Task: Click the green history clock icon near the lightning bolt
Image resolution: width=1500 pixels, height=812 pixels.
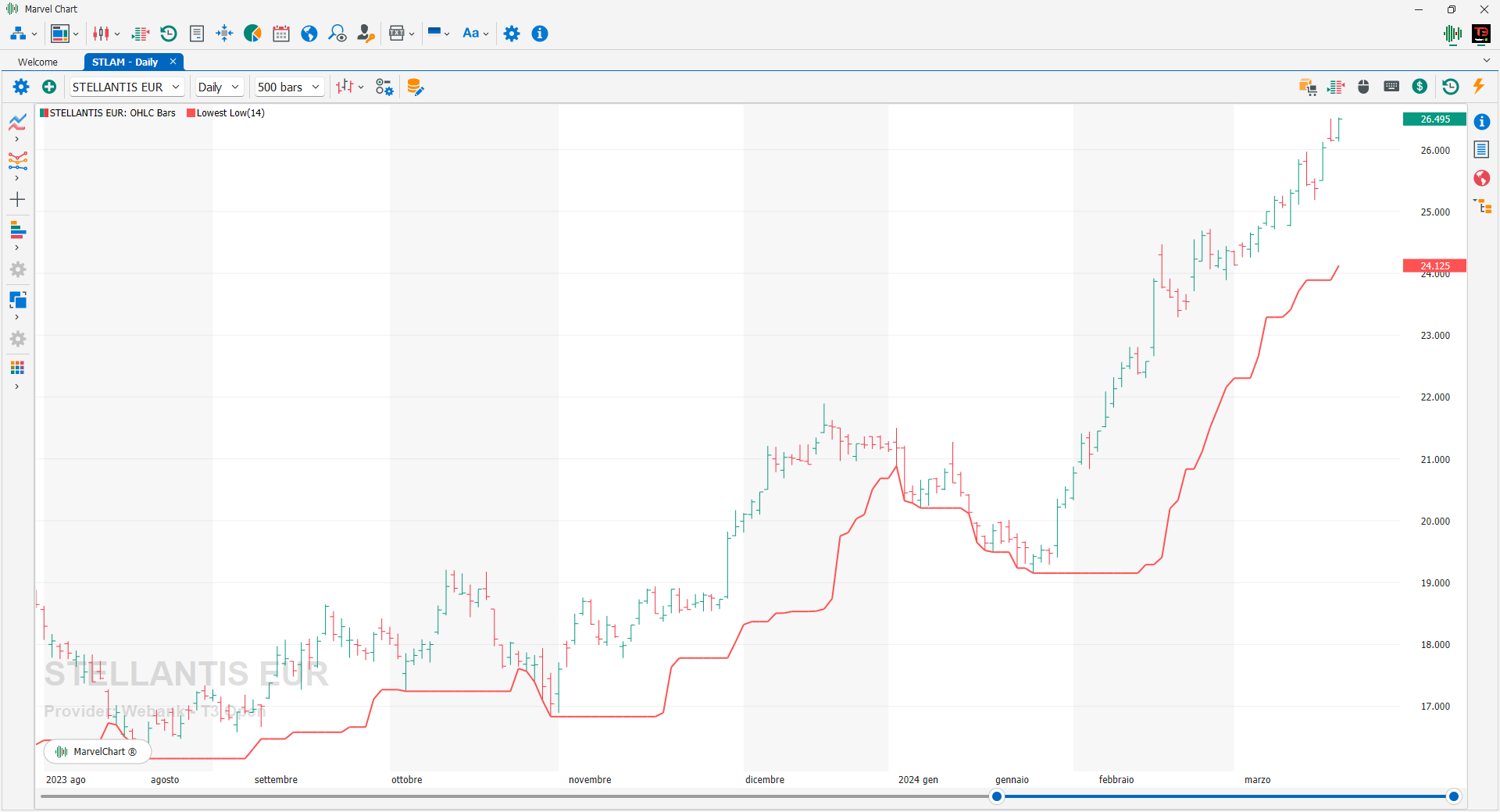Action: click(1450, 87)
